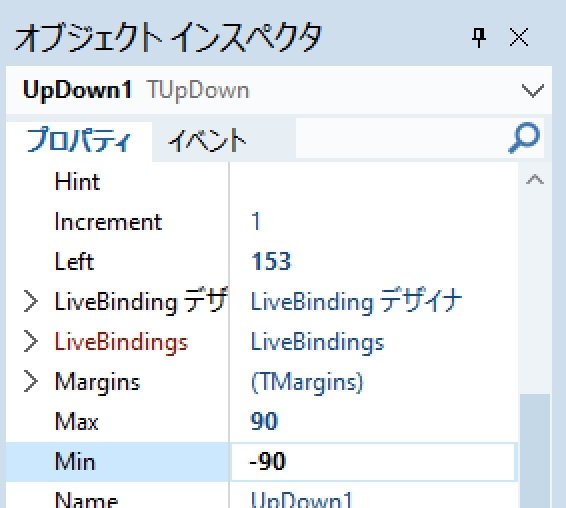The height and width of the screenshot is (508, 566).
Task: Switch to the イベント tab
Action: click(207, 141)
